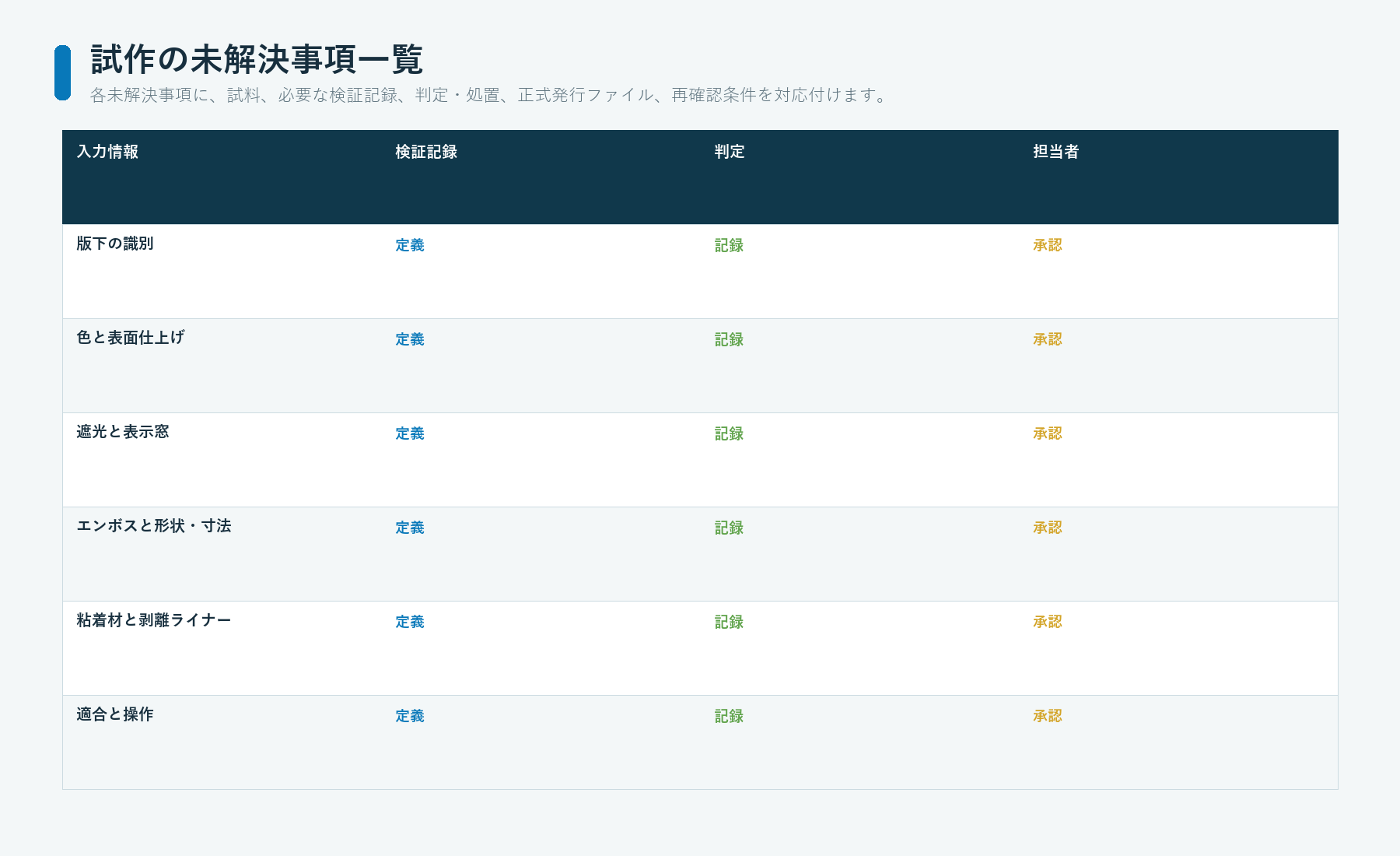The image size is (1400, 856).
Task: Select the 粘着材と剥離ライナー row label
Action: 154,620
